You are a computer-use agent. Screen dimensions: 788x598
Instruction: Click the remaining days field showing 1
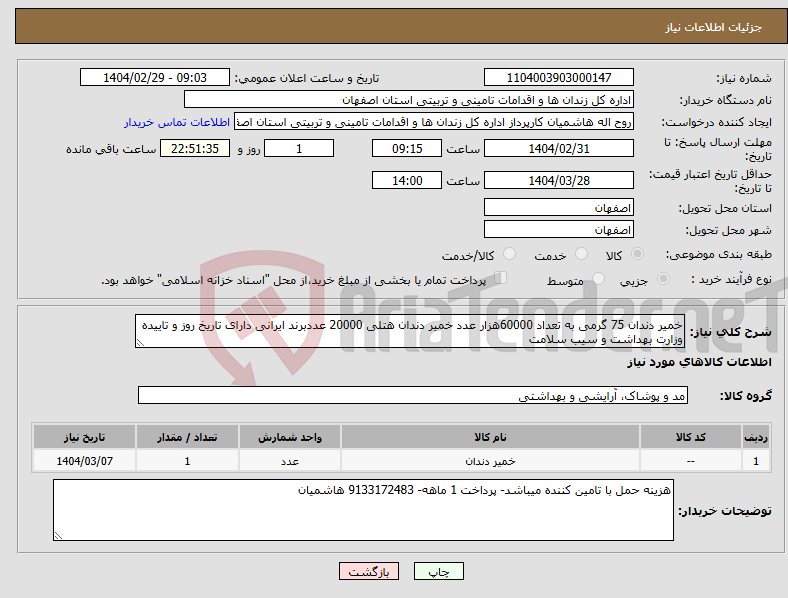coord(299,148)
